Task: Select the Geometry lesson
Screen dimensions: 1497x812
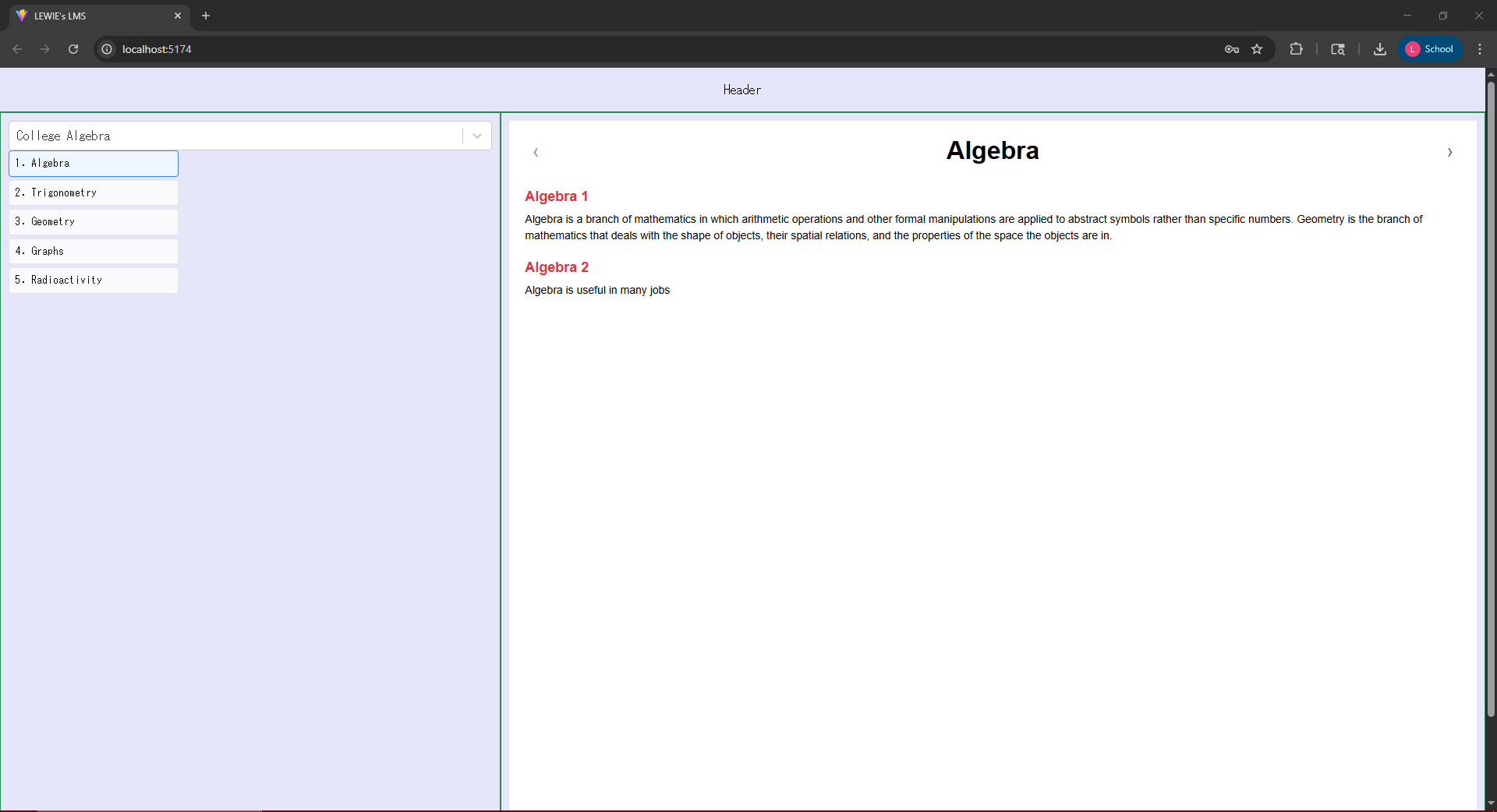Action: coord(93,221)
